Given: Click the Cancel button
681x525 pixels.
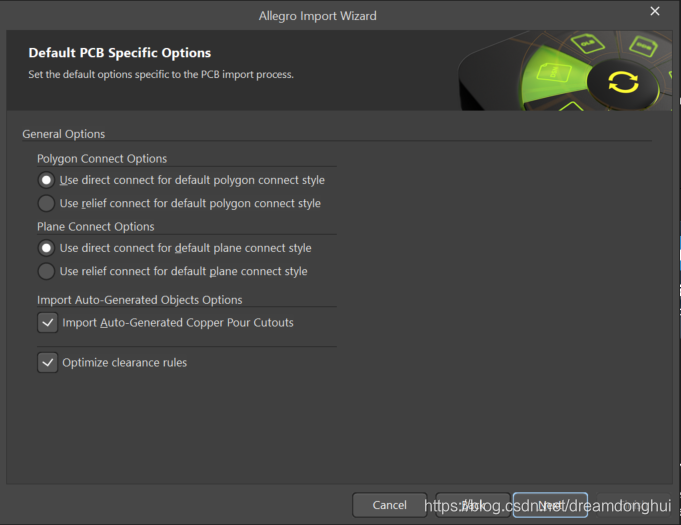Looking at the screenshot, I should click(390, 505).
